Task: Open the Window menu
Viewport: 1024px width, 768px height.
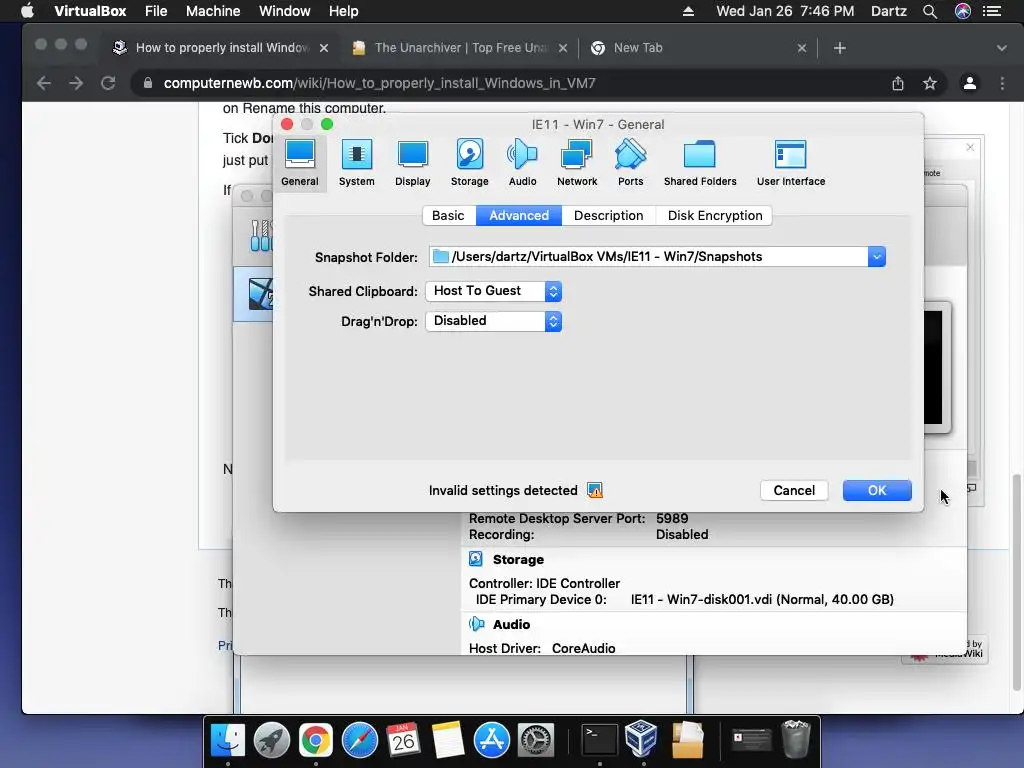Action: pyautogui.click(x=285, y=11)
